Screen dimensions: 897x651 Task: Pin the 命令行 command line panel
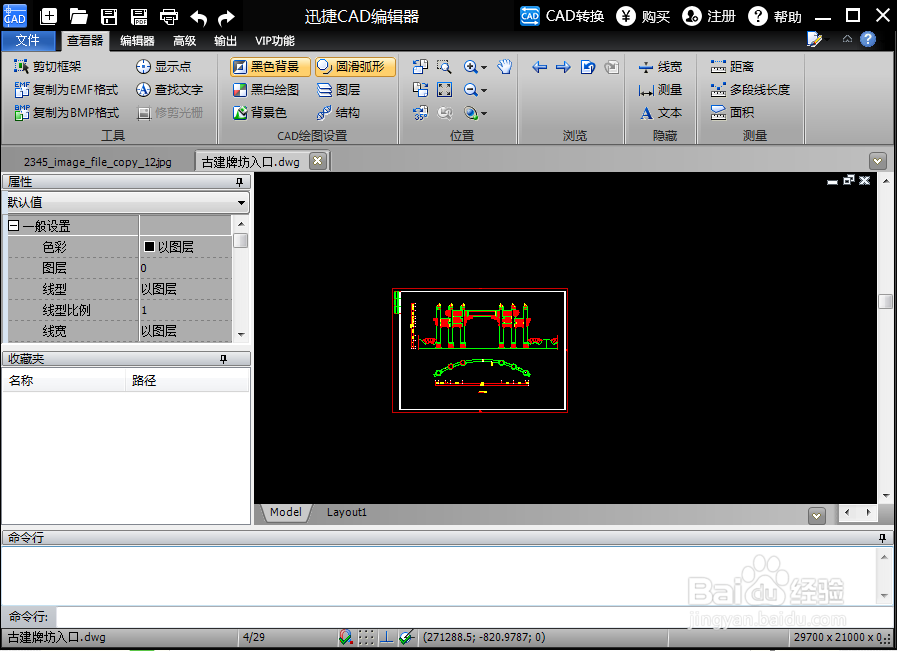pyautogui.click(x=882, y=538)
